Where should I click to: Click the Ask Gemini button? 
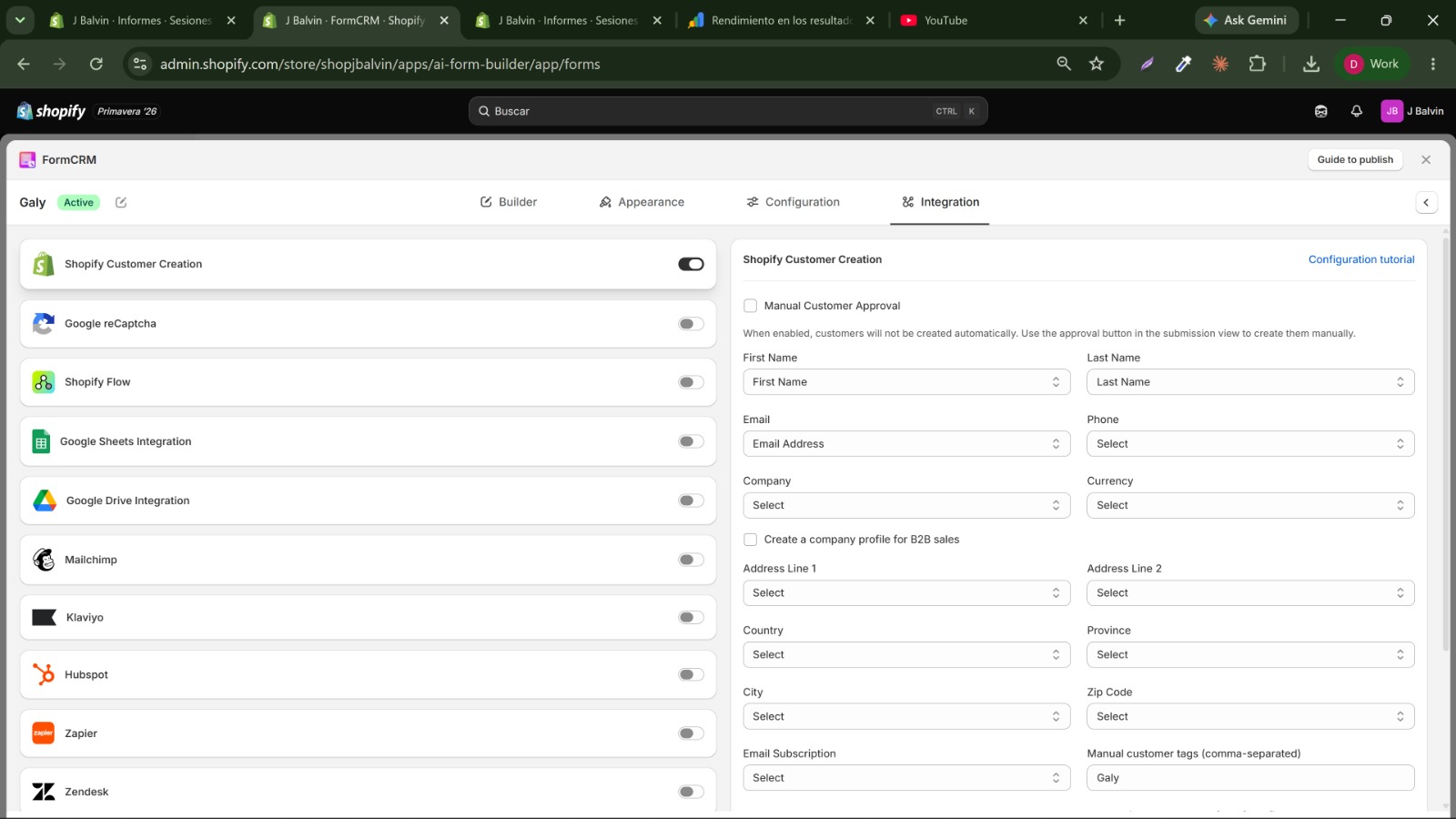click(x=1245, y=20)
